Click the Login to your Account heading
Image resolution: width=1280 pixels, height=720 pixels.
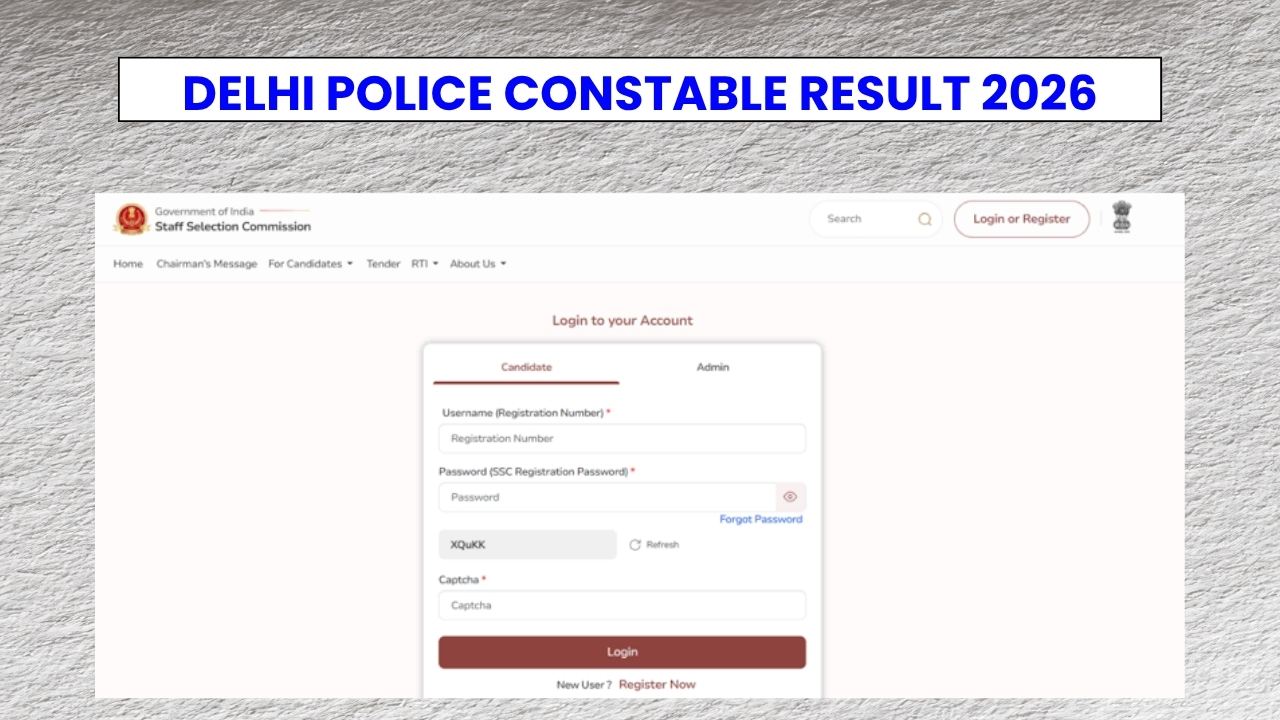[622, 321]
